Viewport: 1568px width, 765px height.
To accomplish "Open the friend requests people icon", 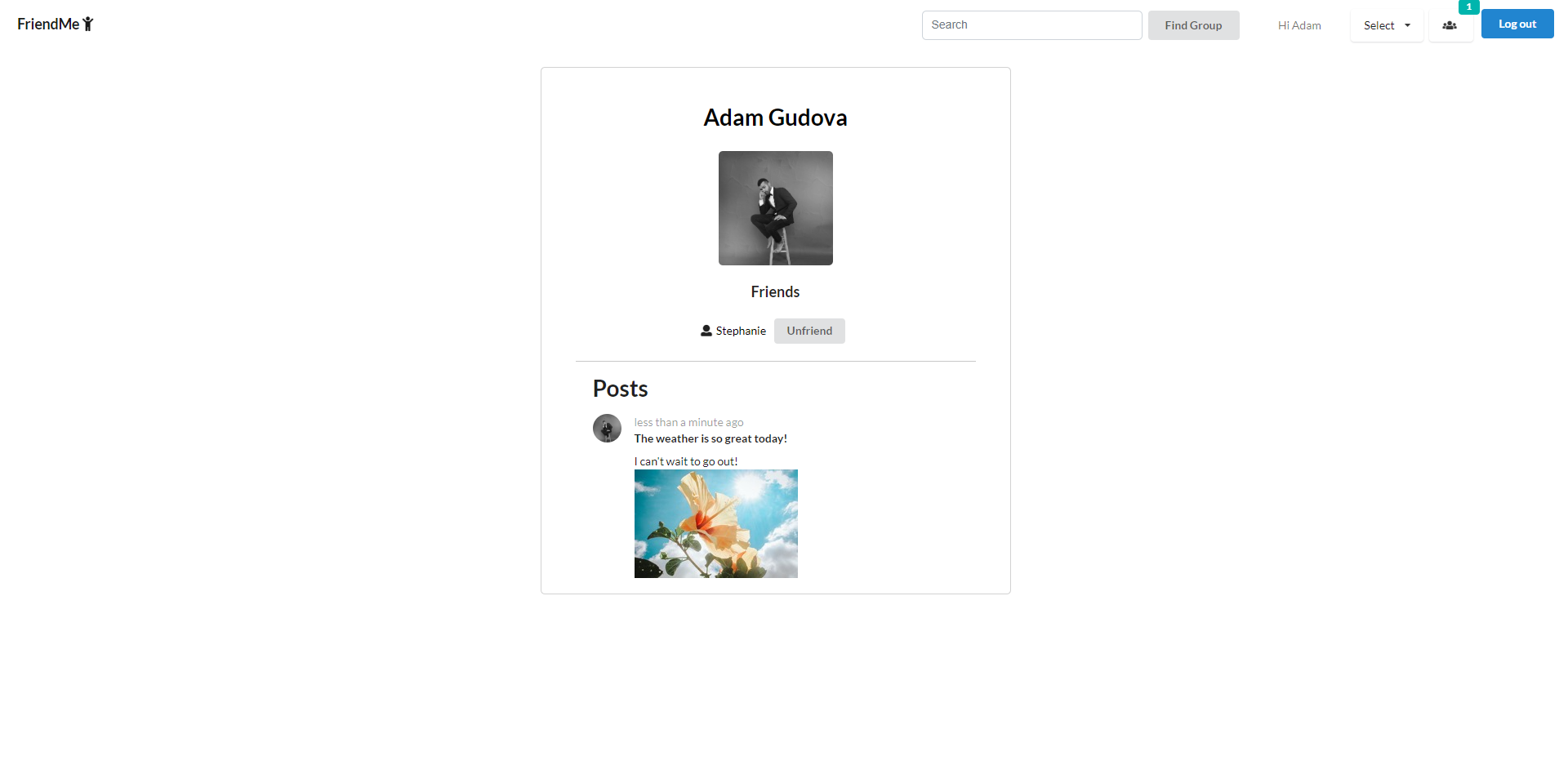I will (1450, 25).
